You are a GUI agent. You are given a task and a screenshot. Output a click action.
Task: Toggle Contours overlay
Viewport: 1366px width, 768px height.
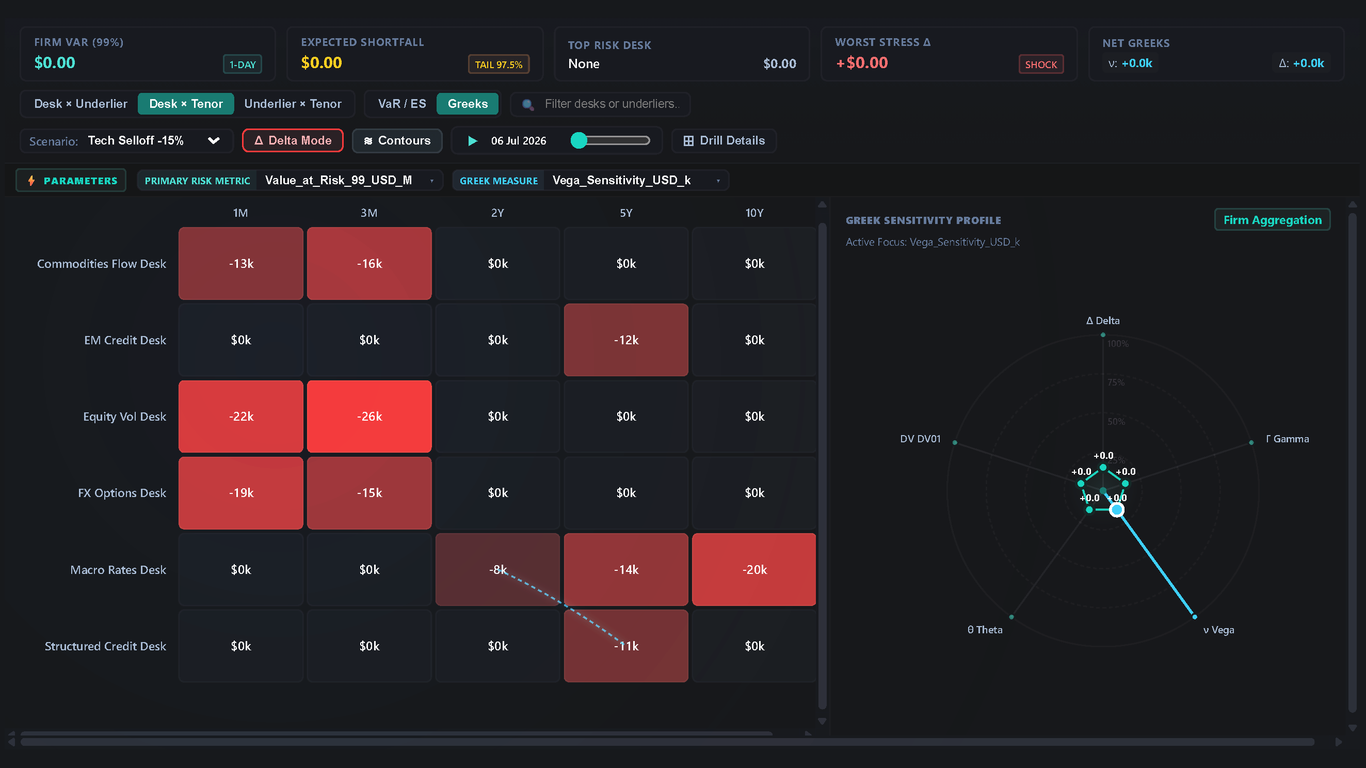point(397,141)
